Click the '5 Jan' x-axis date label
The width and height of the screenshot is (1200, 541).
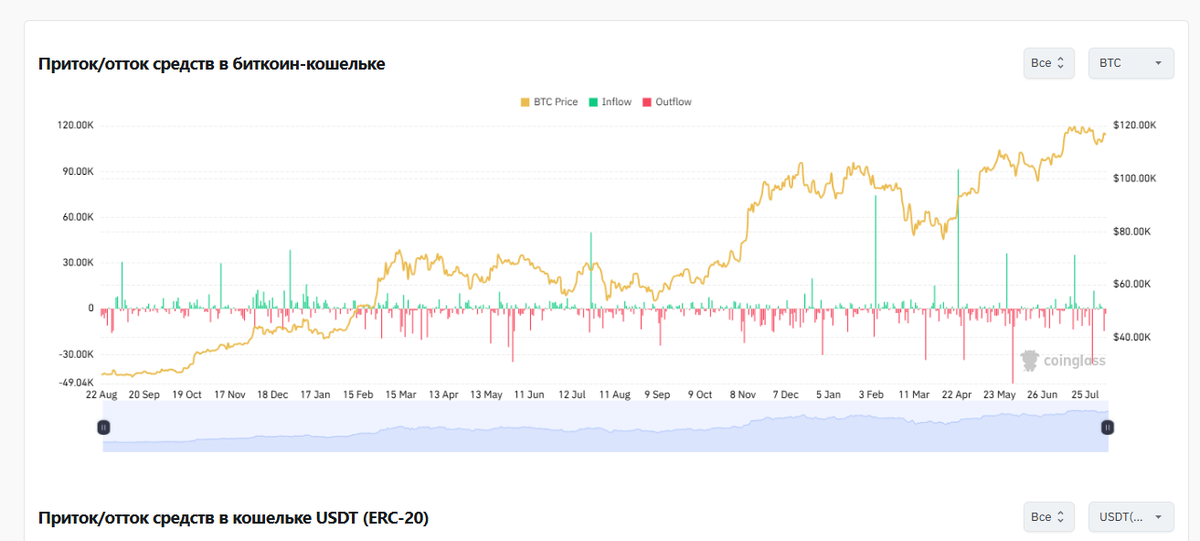click(828, 395)
